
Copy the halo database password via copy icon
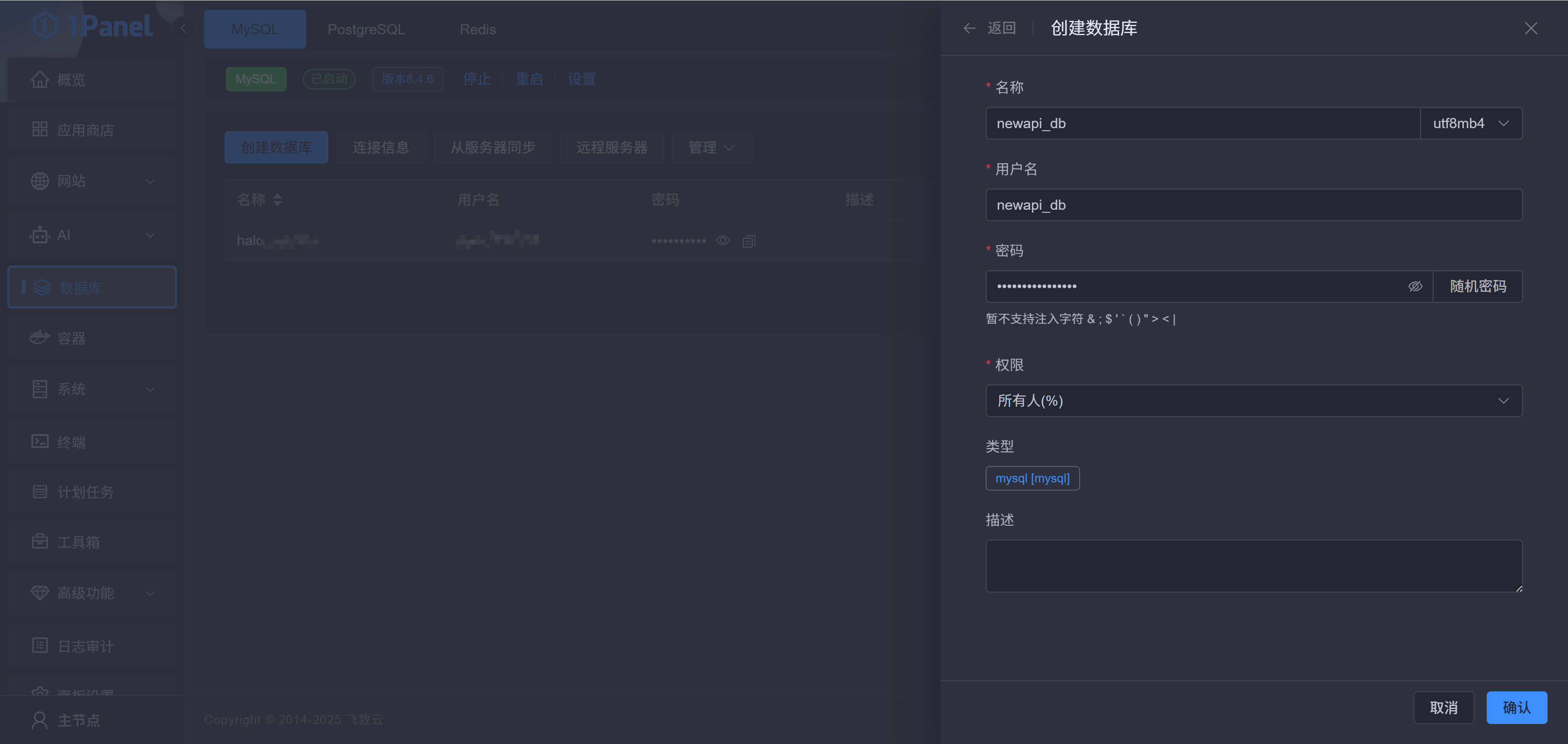(x=749, y=242)
